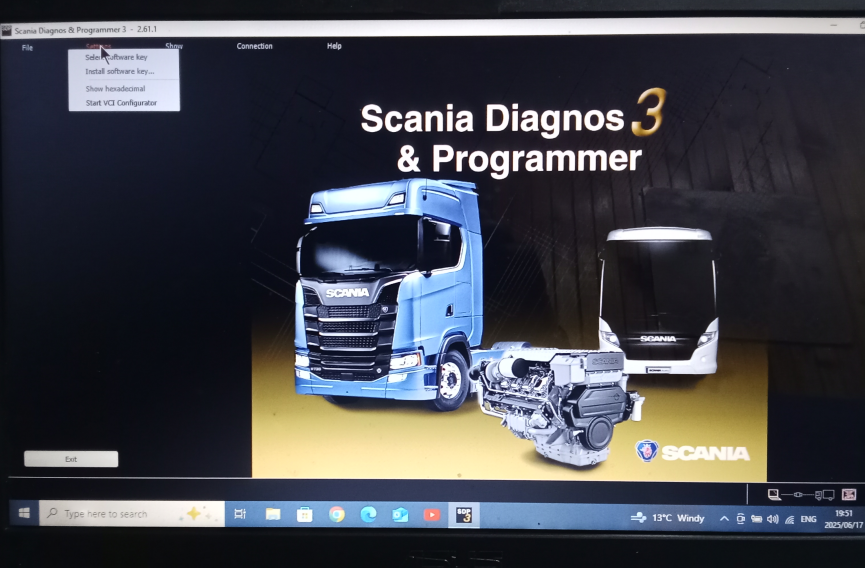Open the File menu
Screen dimensions: 865x568
click(27, 47)
